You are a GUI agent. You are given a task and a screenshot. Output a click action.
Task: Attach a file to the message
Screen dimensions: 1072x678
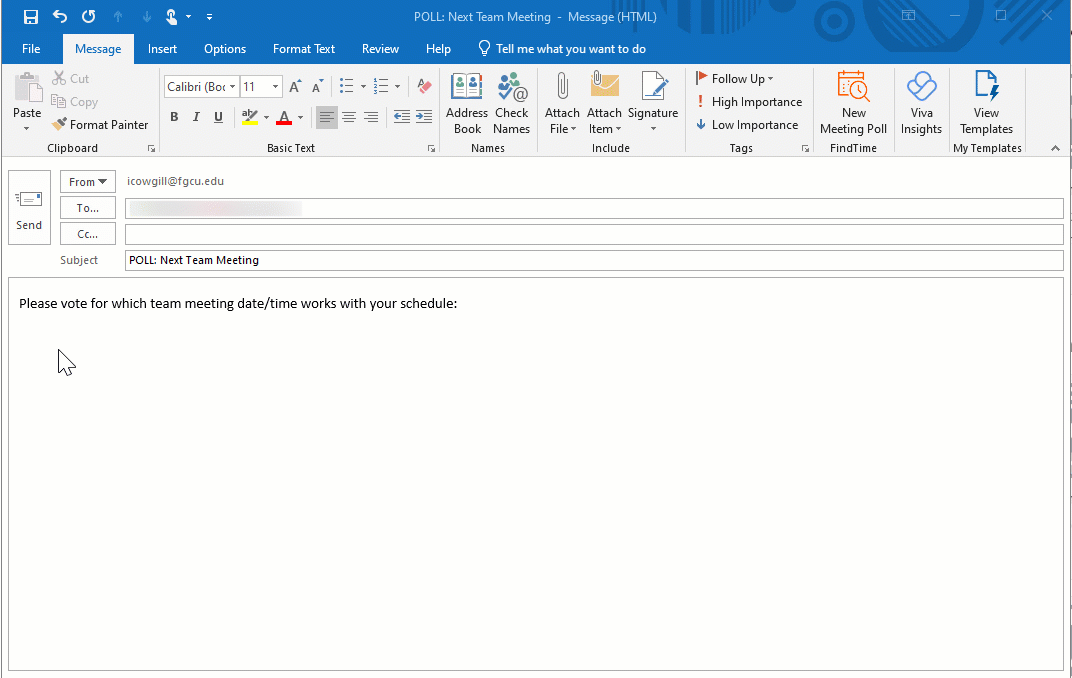pyautogui.click(x=562, y=102)
